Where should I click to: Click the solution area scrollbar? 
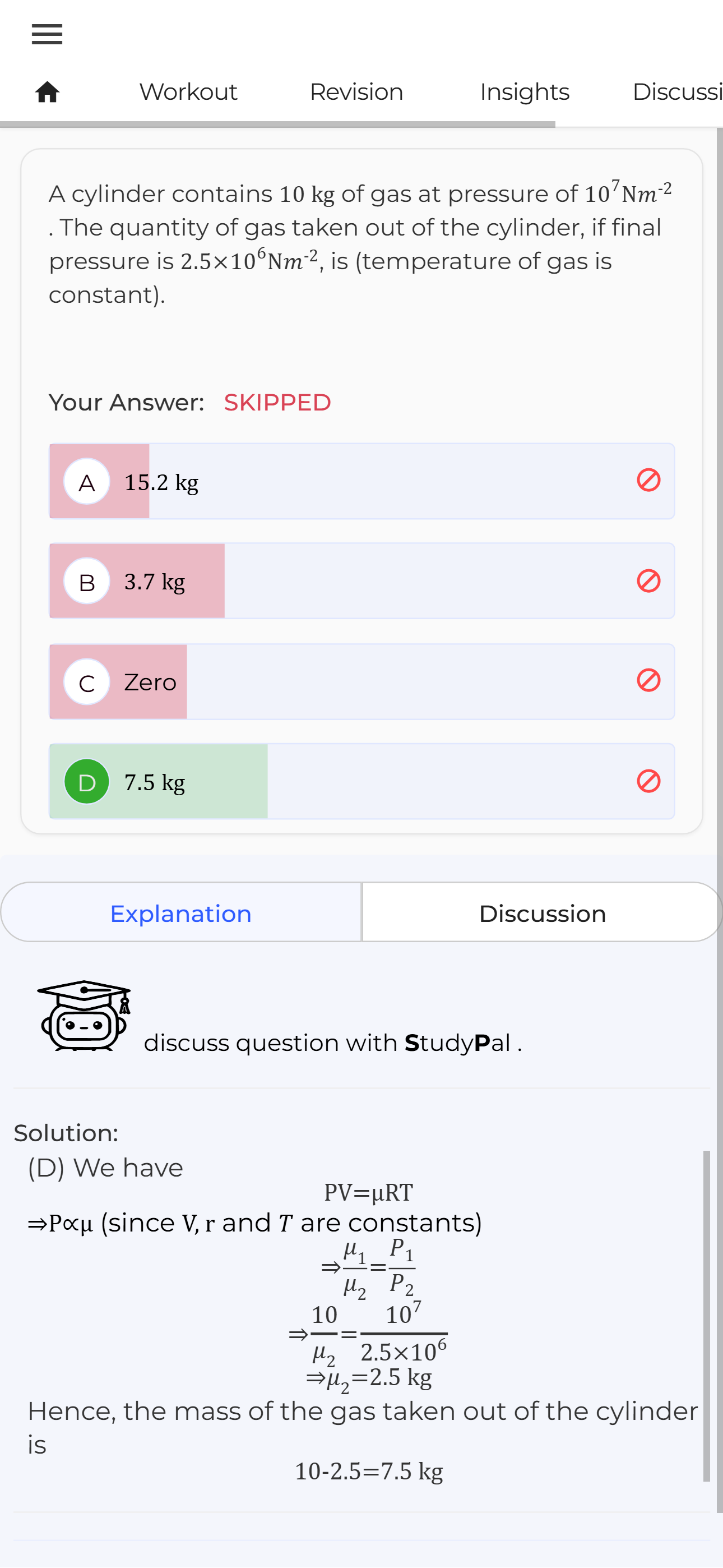click(x=707, y=1315)
